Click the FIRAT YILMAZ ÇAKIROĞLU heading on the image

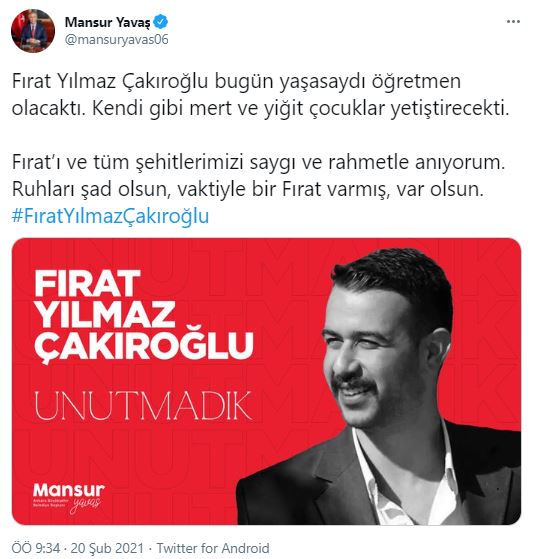tap(144, 316)
